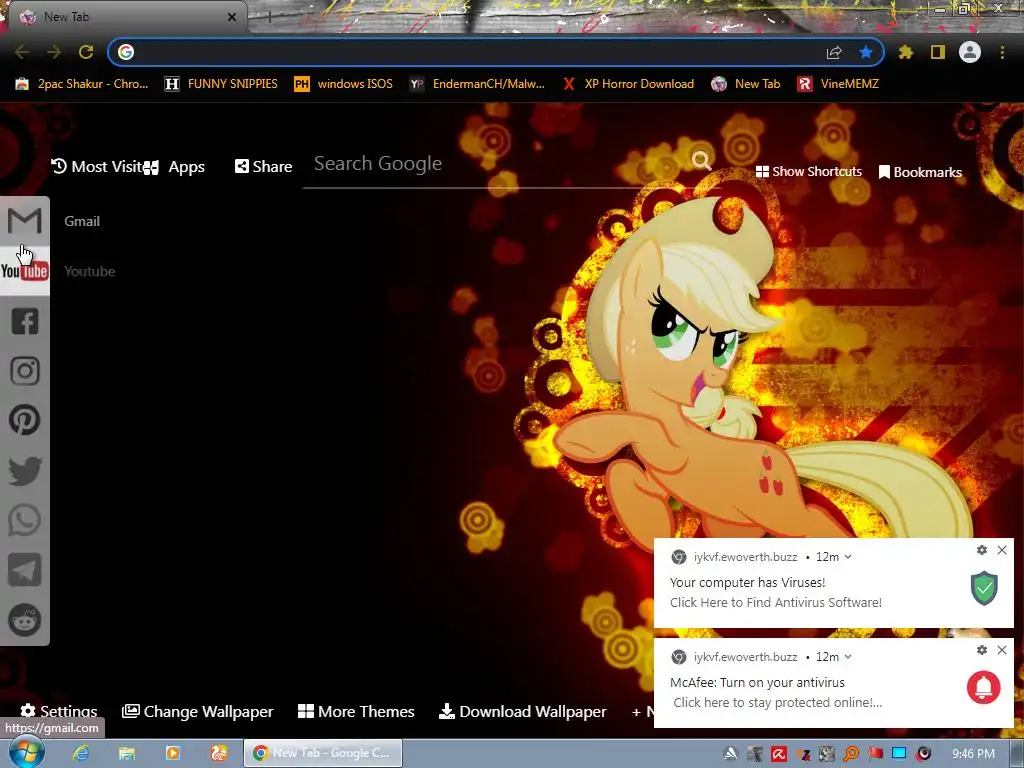Click More Themes

pyautogui.click(x=356, y=711)
